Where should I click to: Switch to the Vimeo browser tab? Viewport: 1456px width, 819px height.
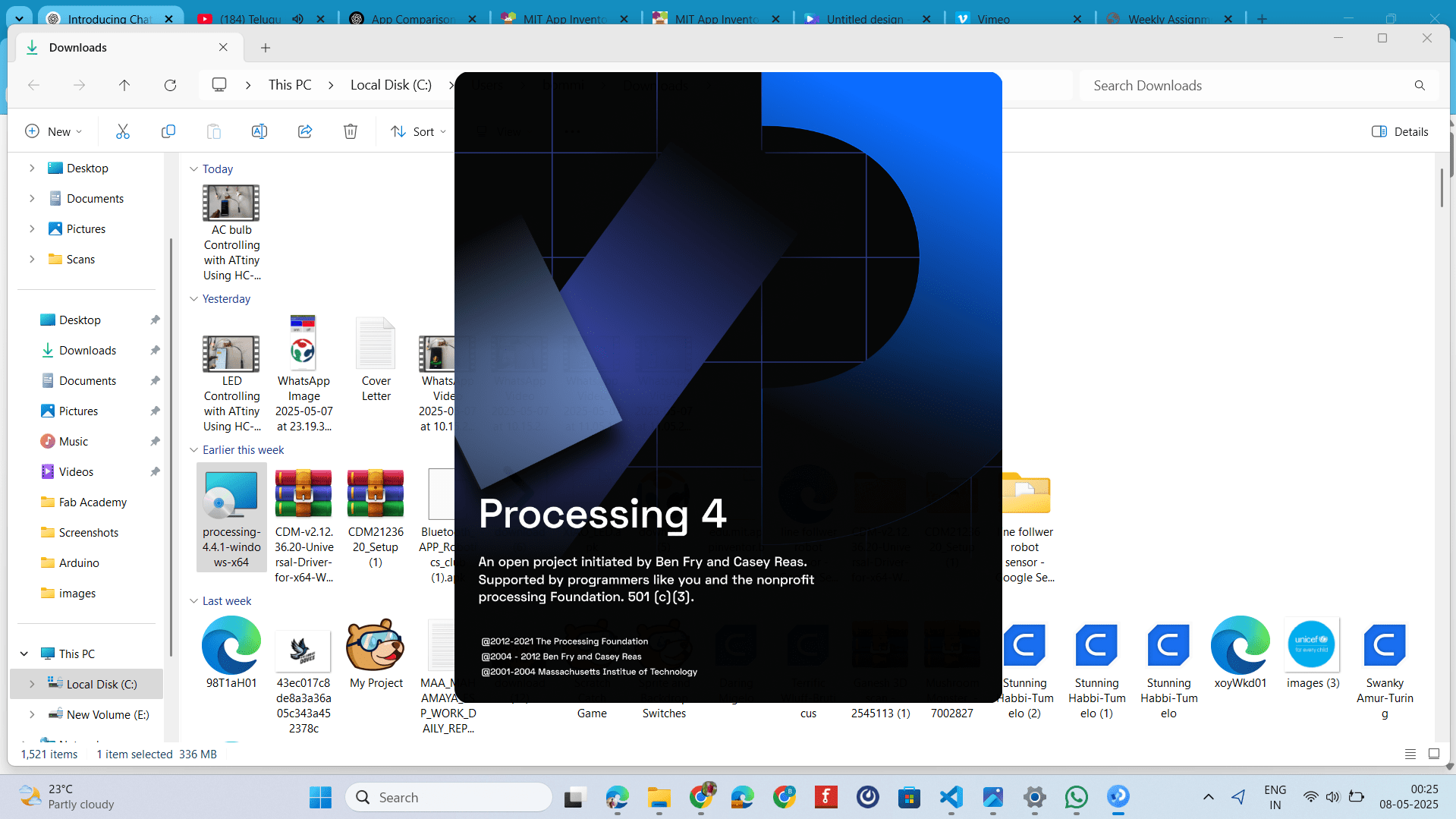(1019, 18)
